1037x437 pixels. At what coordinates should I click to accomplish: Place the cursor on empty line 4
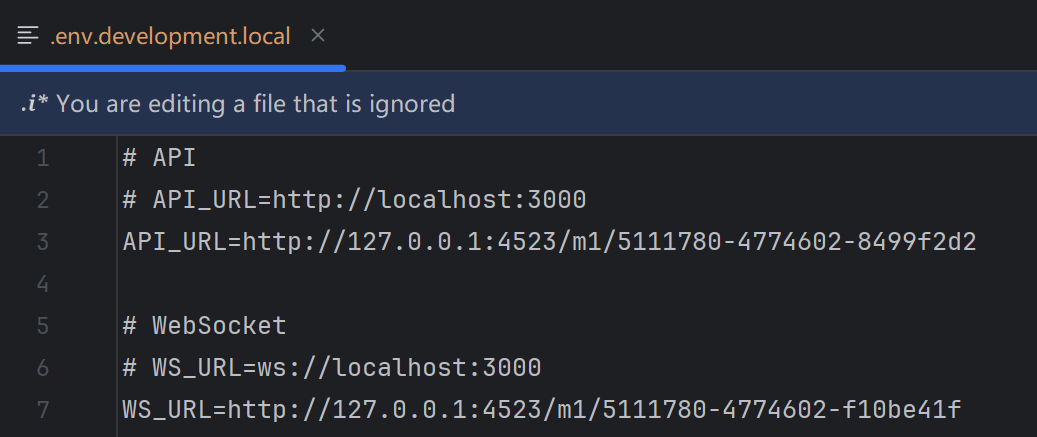[x=575, y=284]
